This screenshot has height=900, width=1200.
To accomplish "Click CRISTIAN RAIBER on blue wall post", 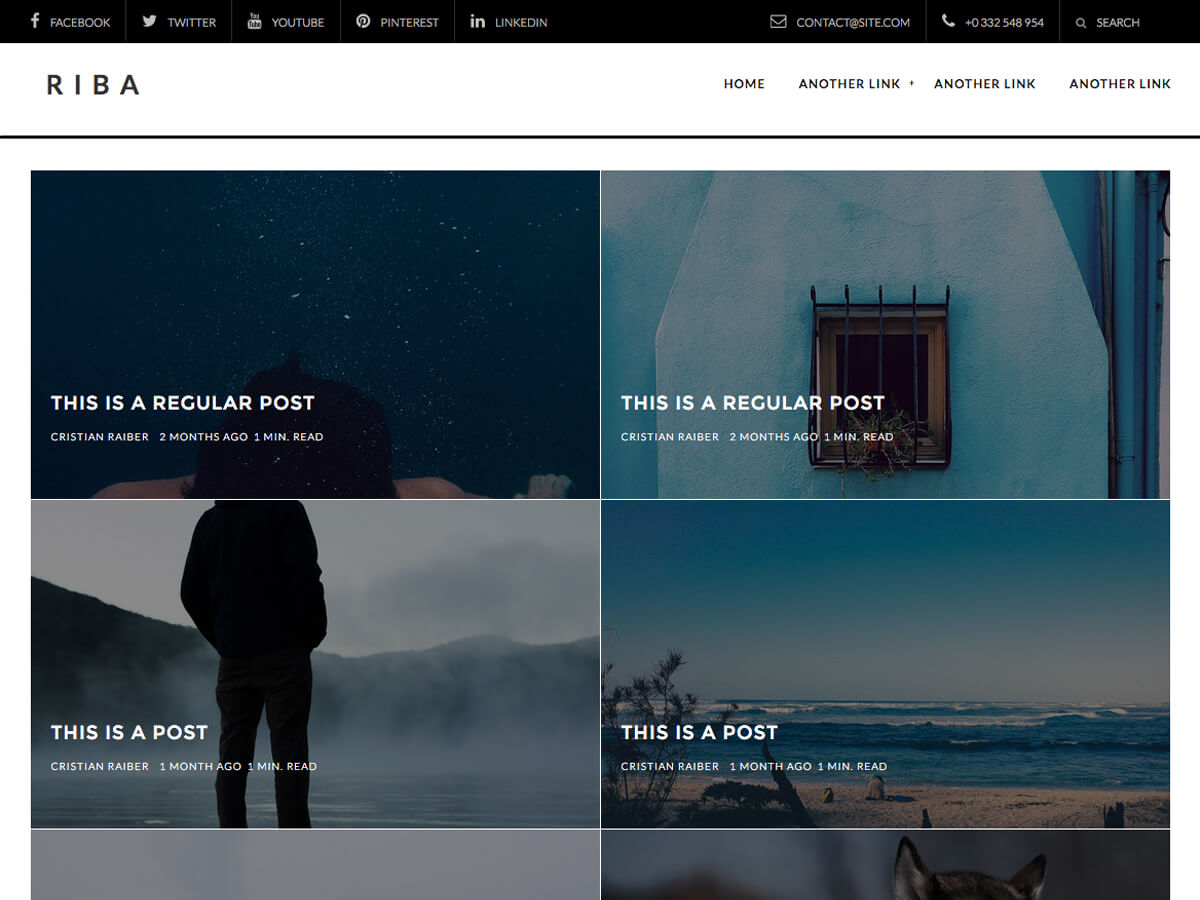I will (670, 437).
